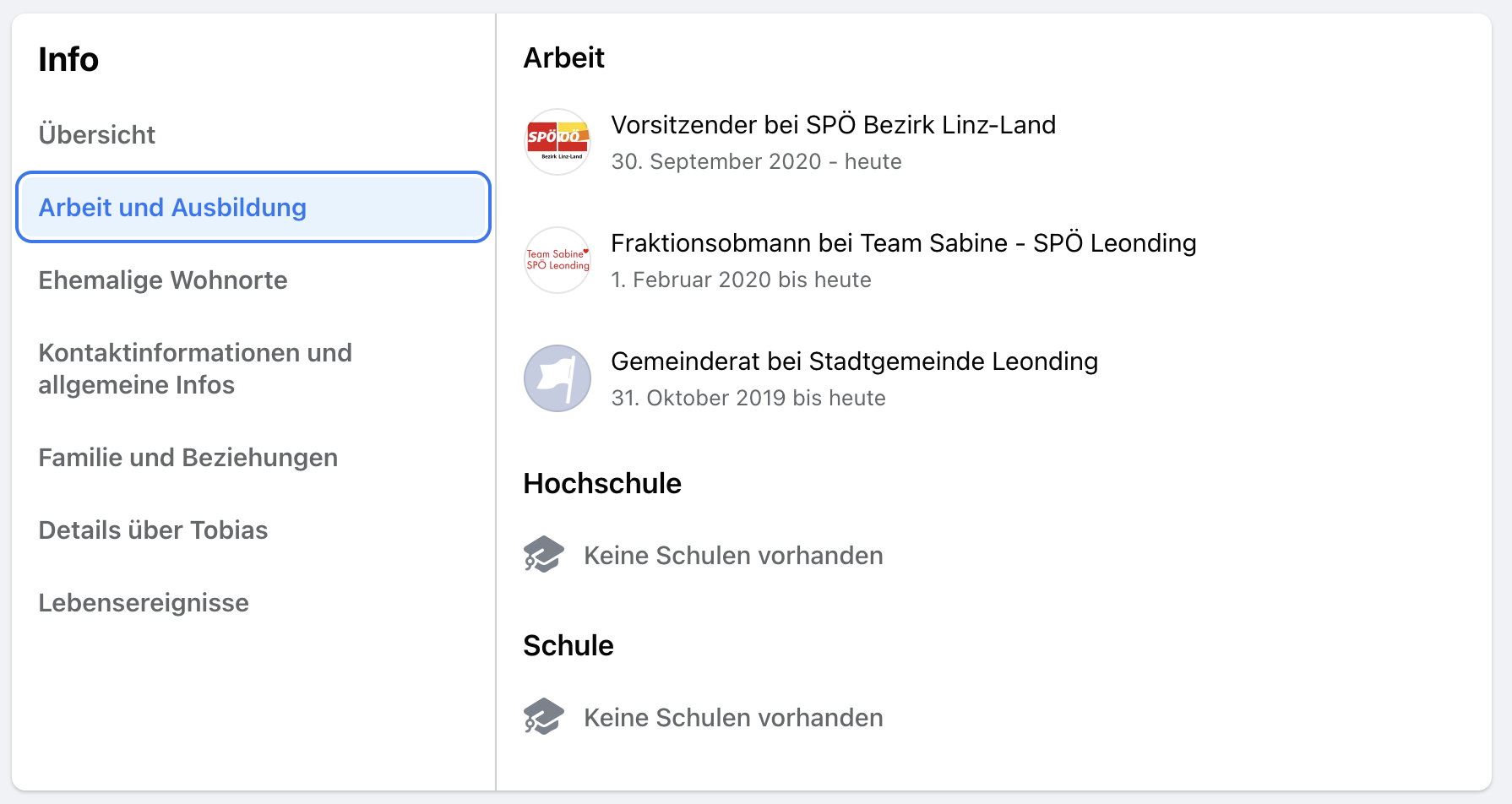The height and width of the screenshot is (804, 1512).
Task: Click the flag icon for Stadtgemeinde Leonding
Action: click(557, 378)
